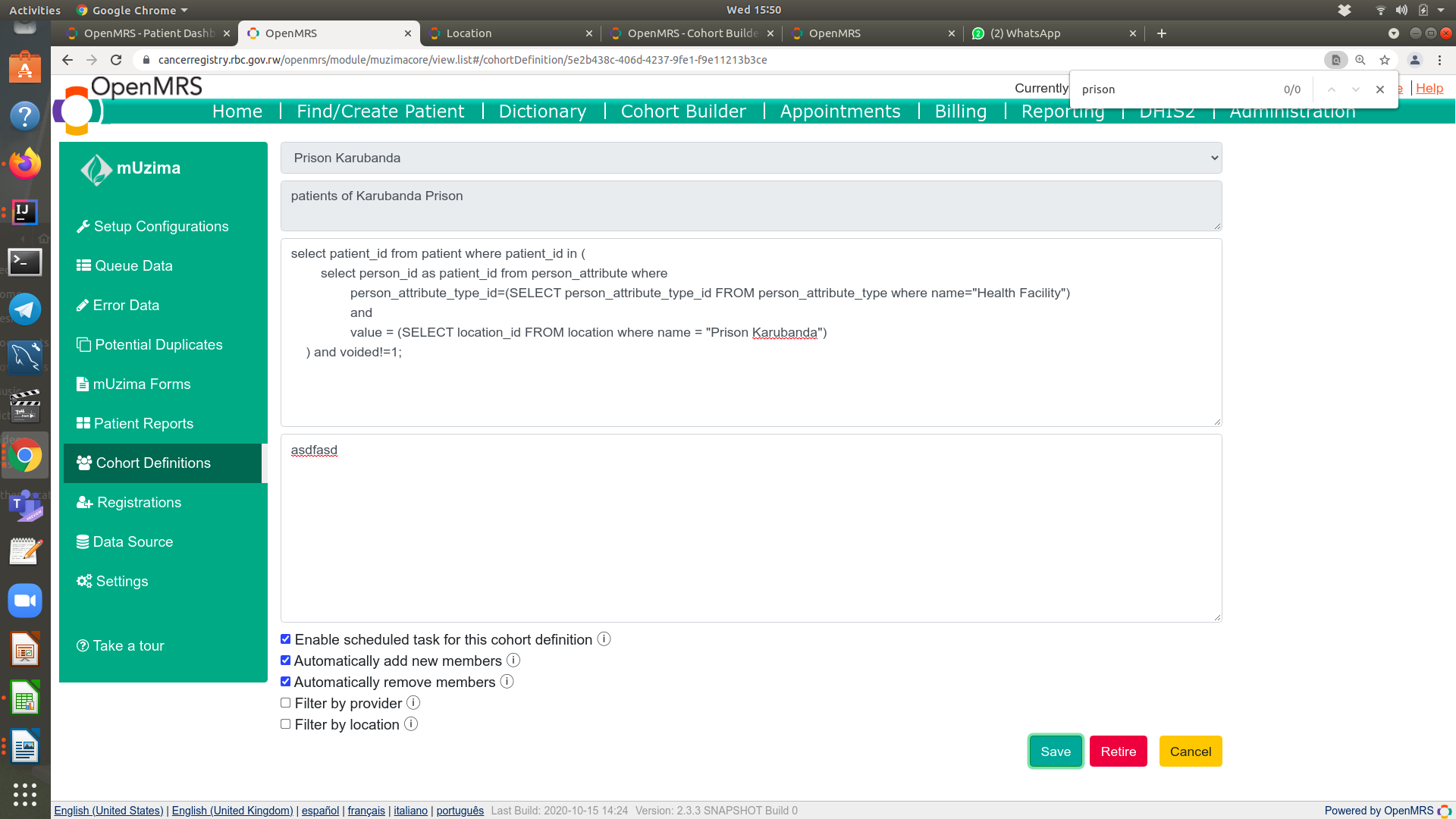Open Potential Duplicates section
Image resolution: width=1456 pixels, height=819 pixels.
[149, 344]
